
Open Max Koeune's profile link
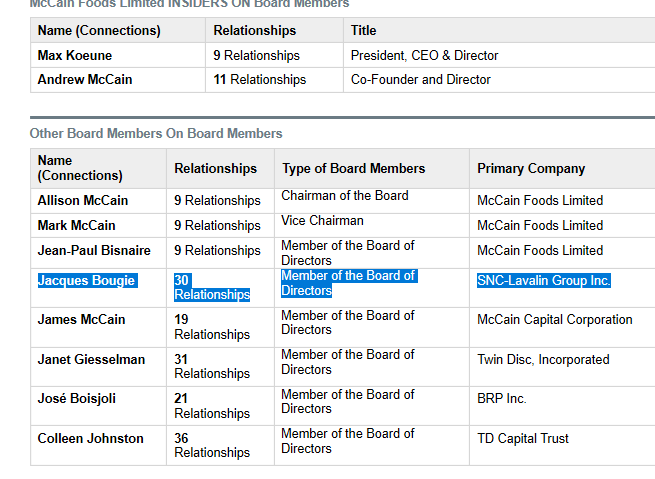[75, 55]
